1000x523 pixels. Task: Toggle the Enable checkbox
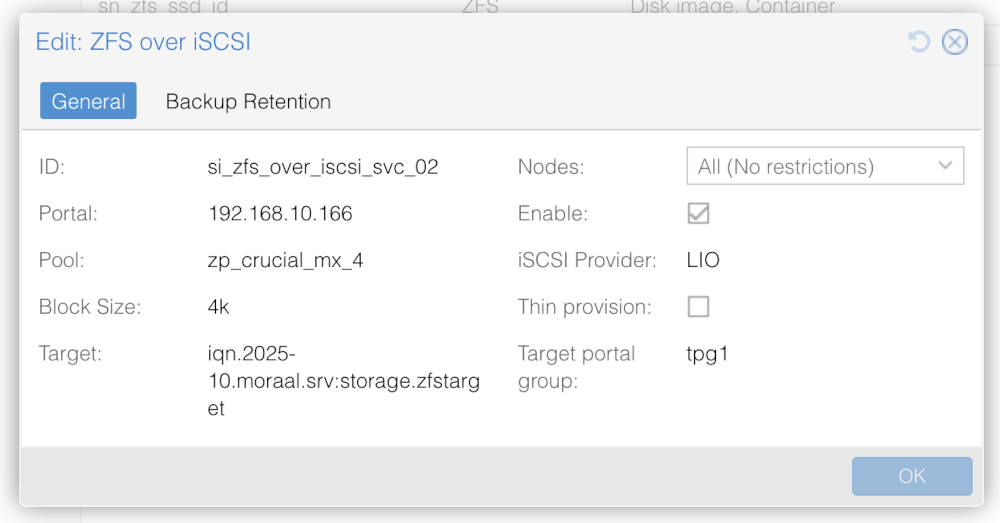(698, 214)
